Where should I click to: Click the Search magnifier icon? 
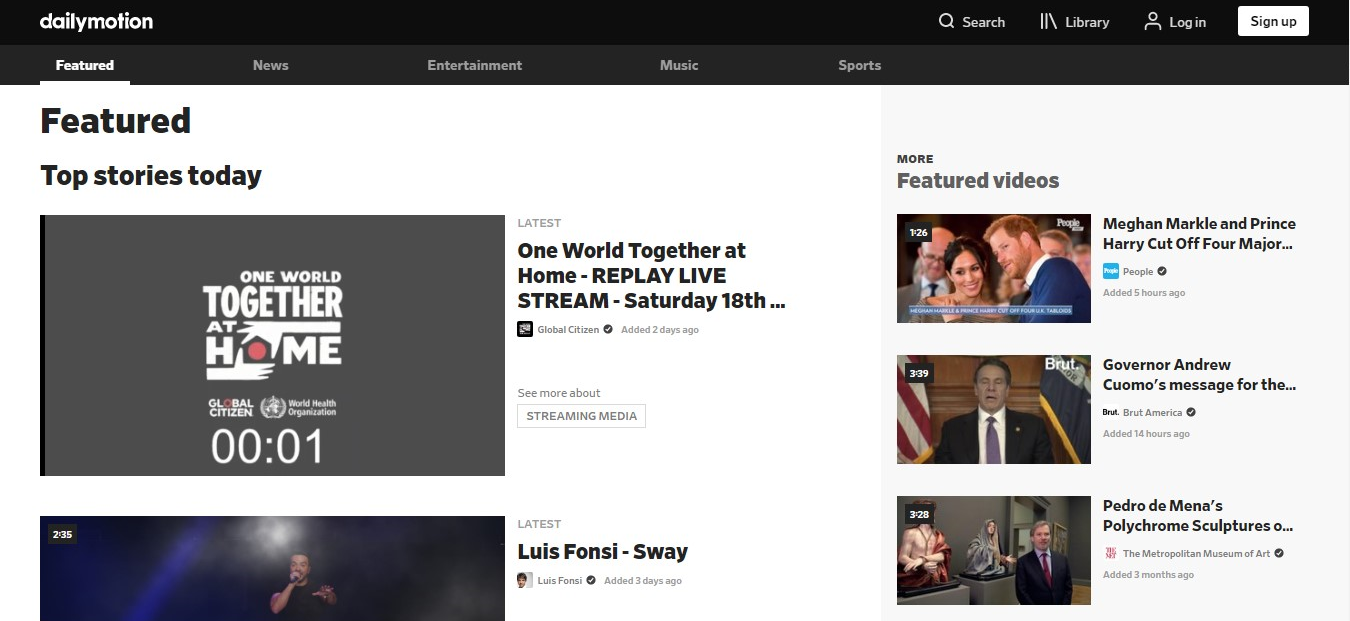click(x=947, y=21)
